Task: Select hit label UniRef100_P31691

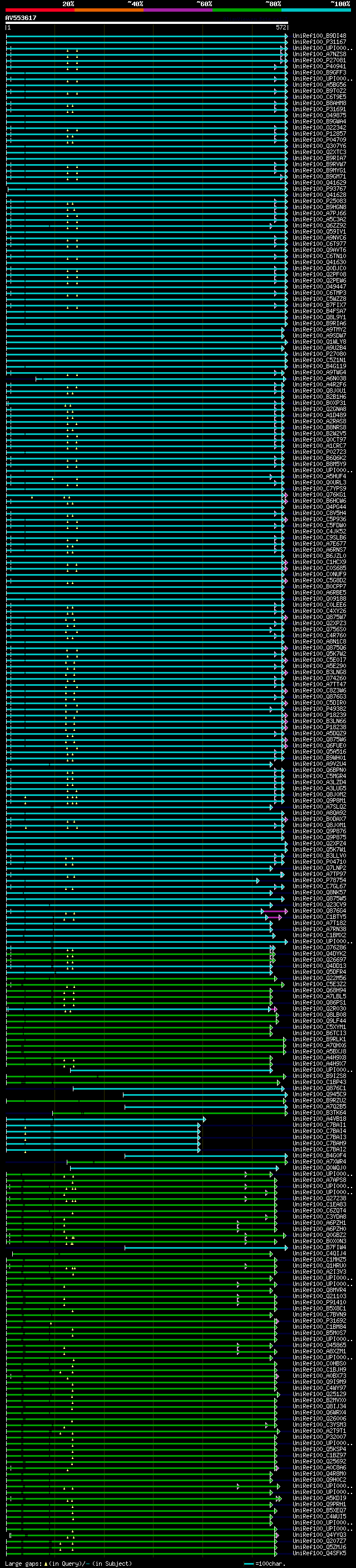Action: point(319,109)
